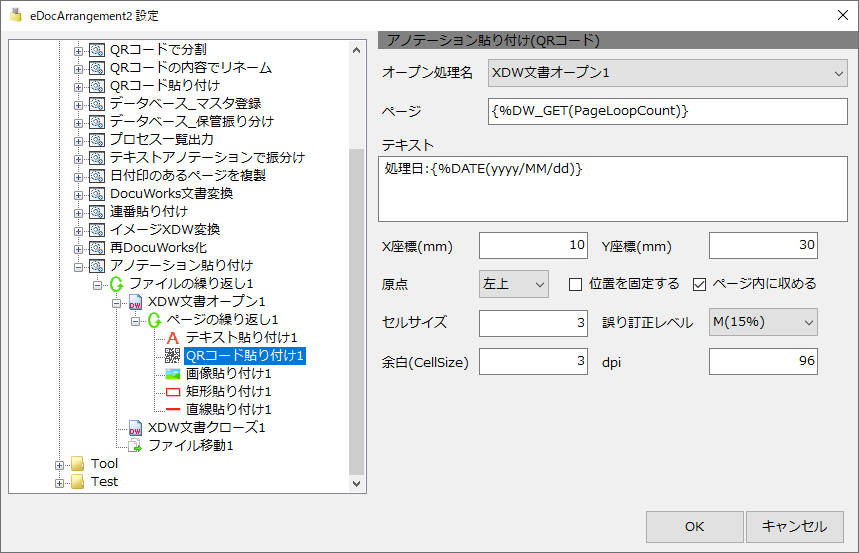Click the green loop icon of ファイルの繰り返し1
This screenshot has height=553, width=859.
tap(116, 284)
